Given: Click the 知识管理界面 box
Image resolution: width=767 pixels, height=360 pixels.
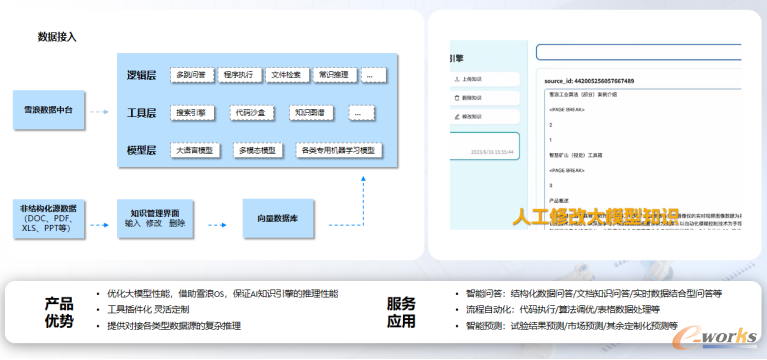Looking at the screenshot, I should click(x=155, y=219).
